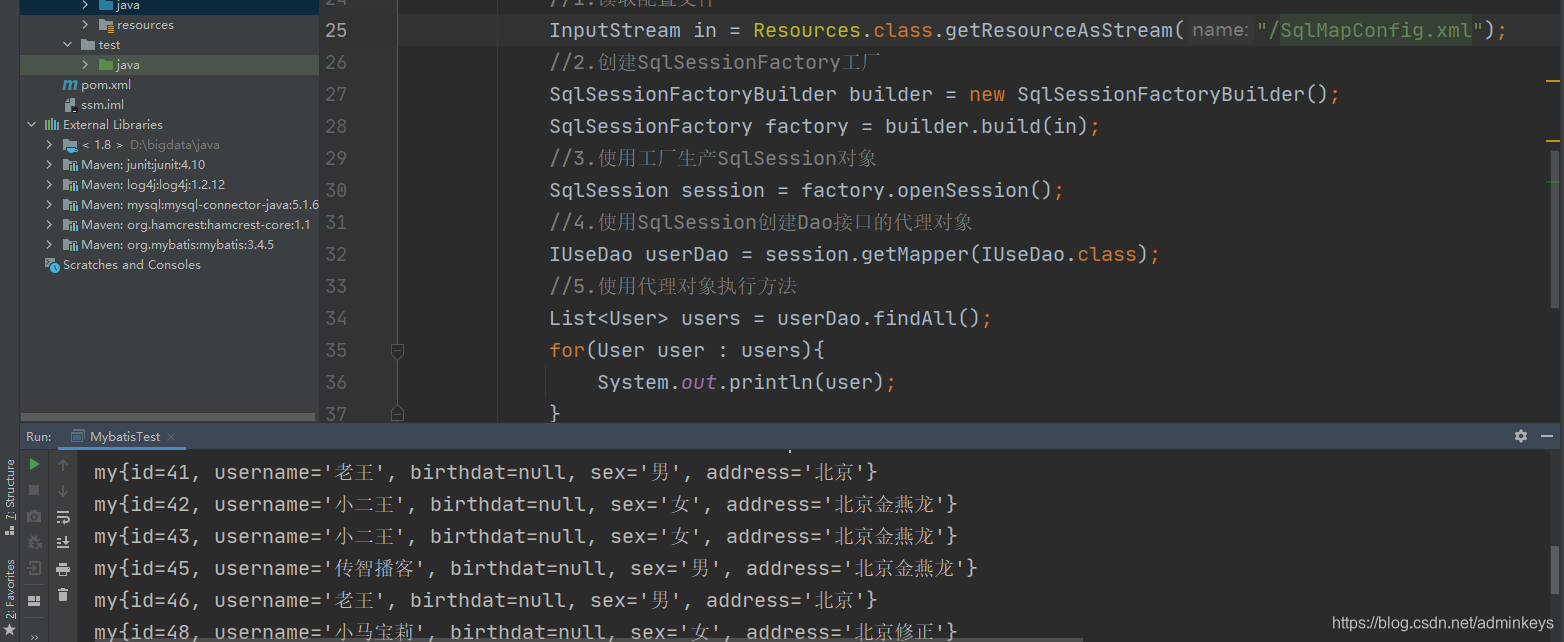Click the Restore Layout icon in run panel
1564x642 pixels.
tap(34, 599)
